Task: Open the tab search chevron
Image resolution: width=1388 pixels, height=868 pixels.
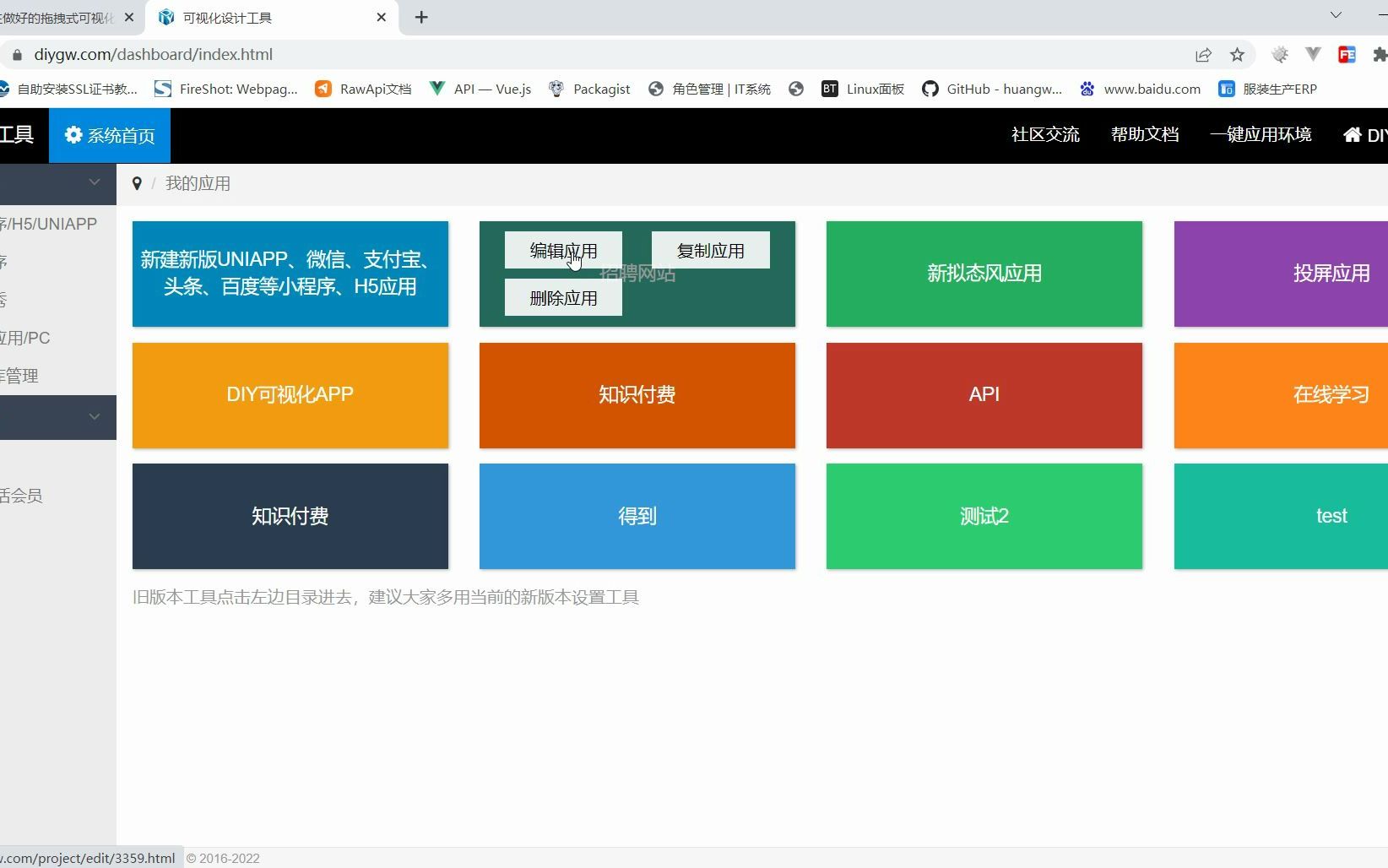Action: coord(1336,15)
